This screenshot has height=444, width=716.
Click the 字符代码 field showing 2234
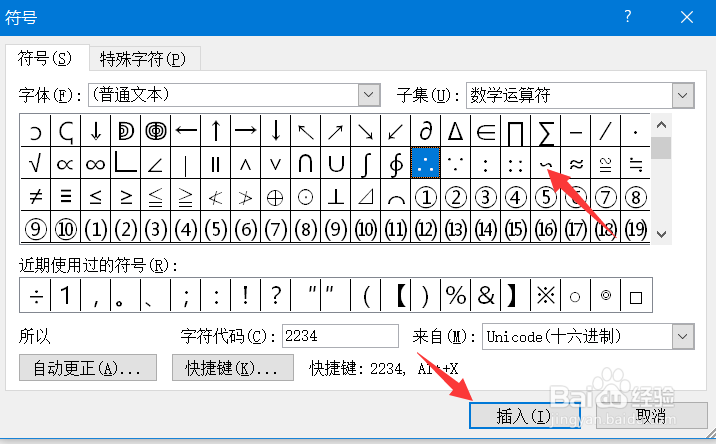[340, 336]
